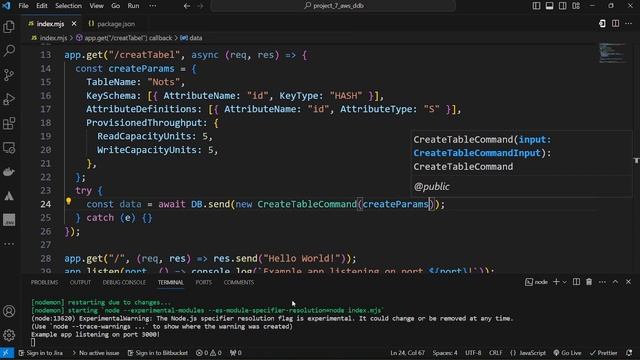Change end of line sequence CRLF
This screenshot has width=640, height=360.
[496, 353]
